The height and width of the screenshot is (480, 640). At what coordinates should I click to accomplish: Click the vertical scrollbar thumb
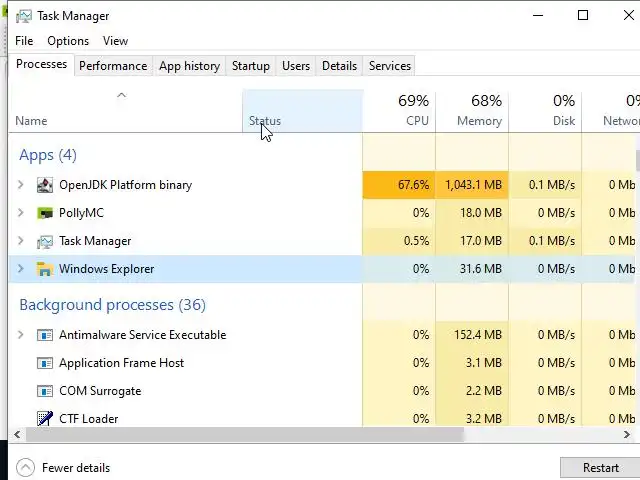pyautogui.click(x=638, y=160)
